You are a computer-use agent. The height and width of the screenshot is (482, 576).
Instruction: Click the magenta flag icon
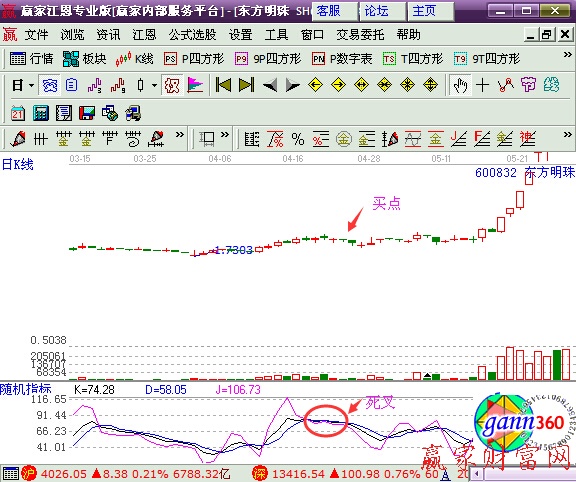(195, 85)
